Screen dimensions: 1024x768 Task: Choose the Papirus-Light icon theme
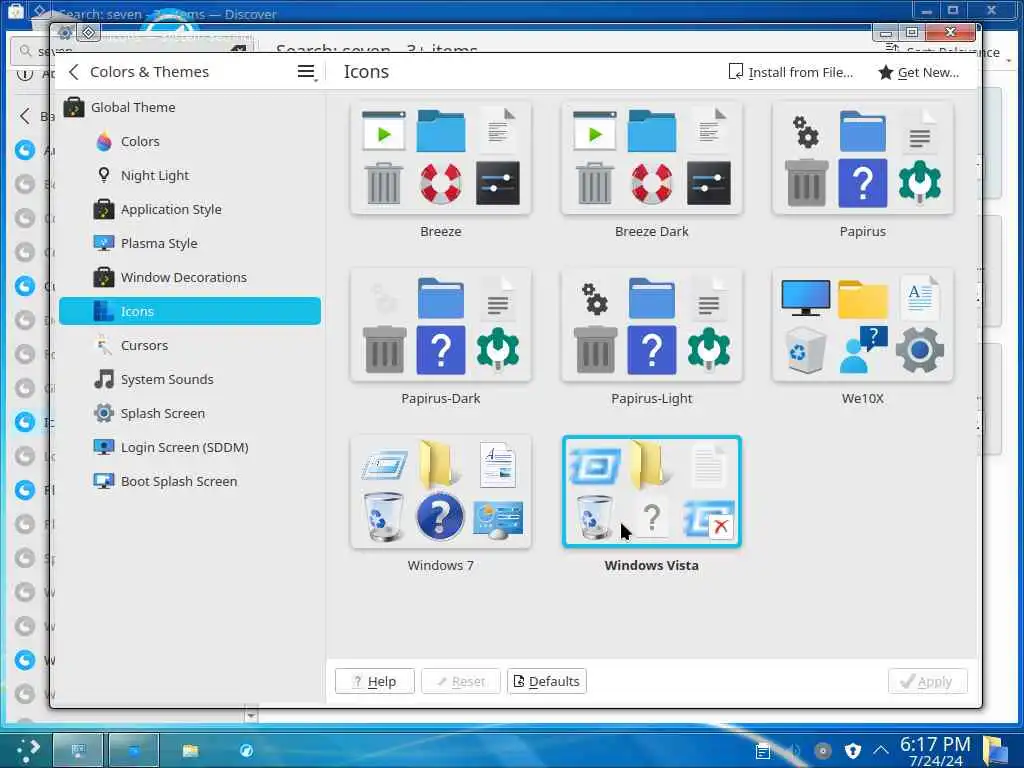pyautogui.click(x=652, y=325)
